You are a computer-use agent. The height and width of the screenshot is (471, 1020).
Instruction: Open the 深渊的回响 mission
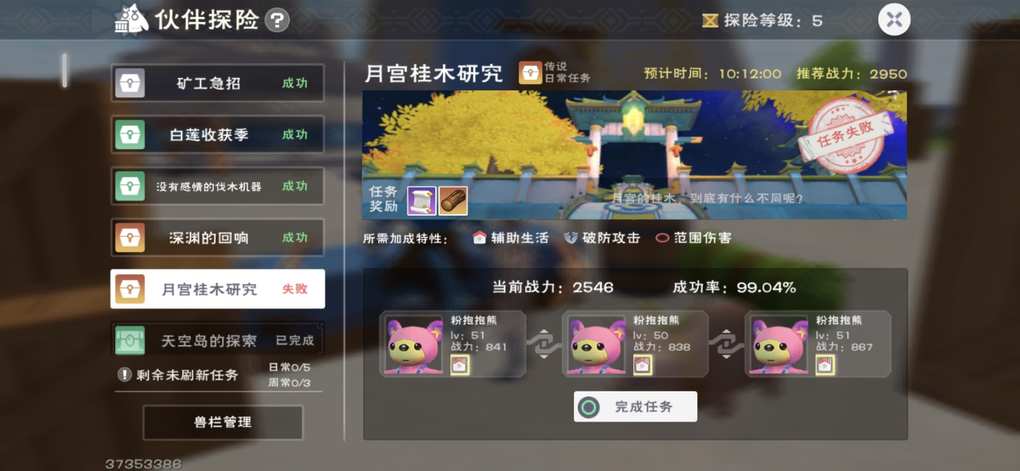217,237
